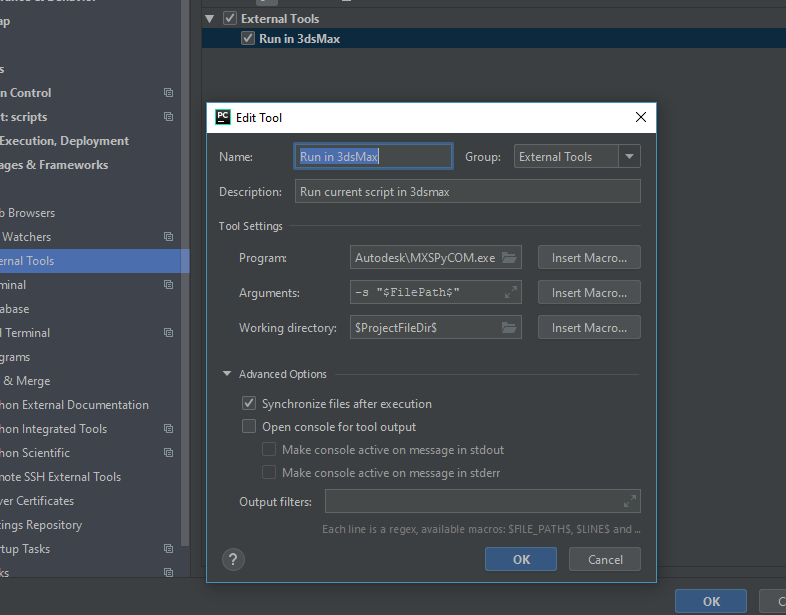The width and height of the screenshot is (786, 615).
Task: Open help via the question mark icon
Action: click(x=233, y=559)
